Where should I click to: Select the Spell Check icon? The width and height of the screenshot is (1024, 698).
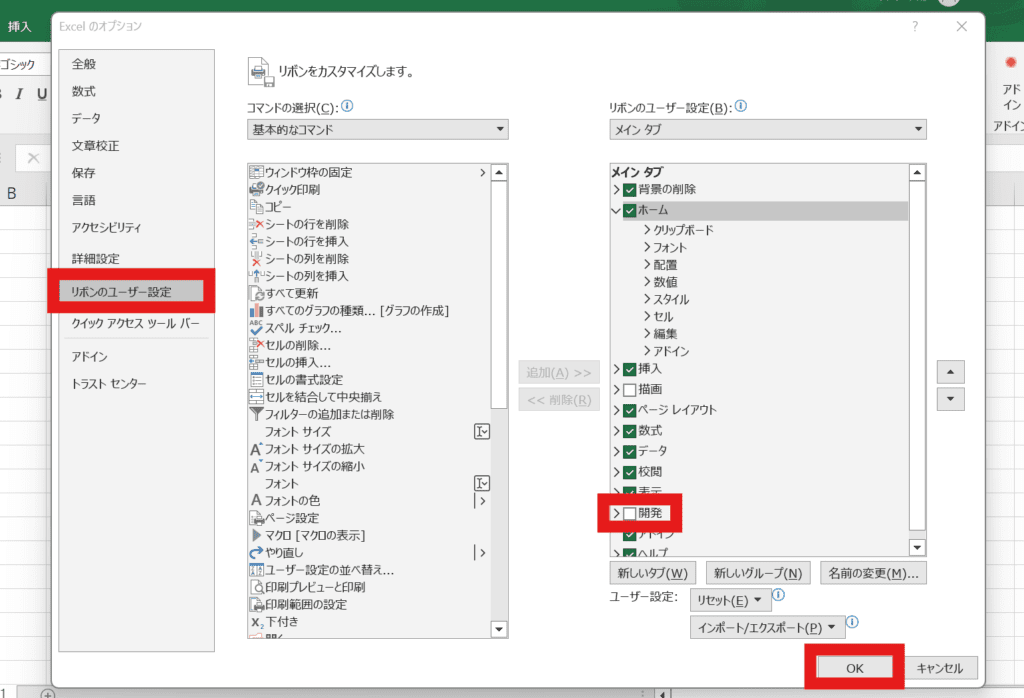pyautogui.click(x=256, y=328)
